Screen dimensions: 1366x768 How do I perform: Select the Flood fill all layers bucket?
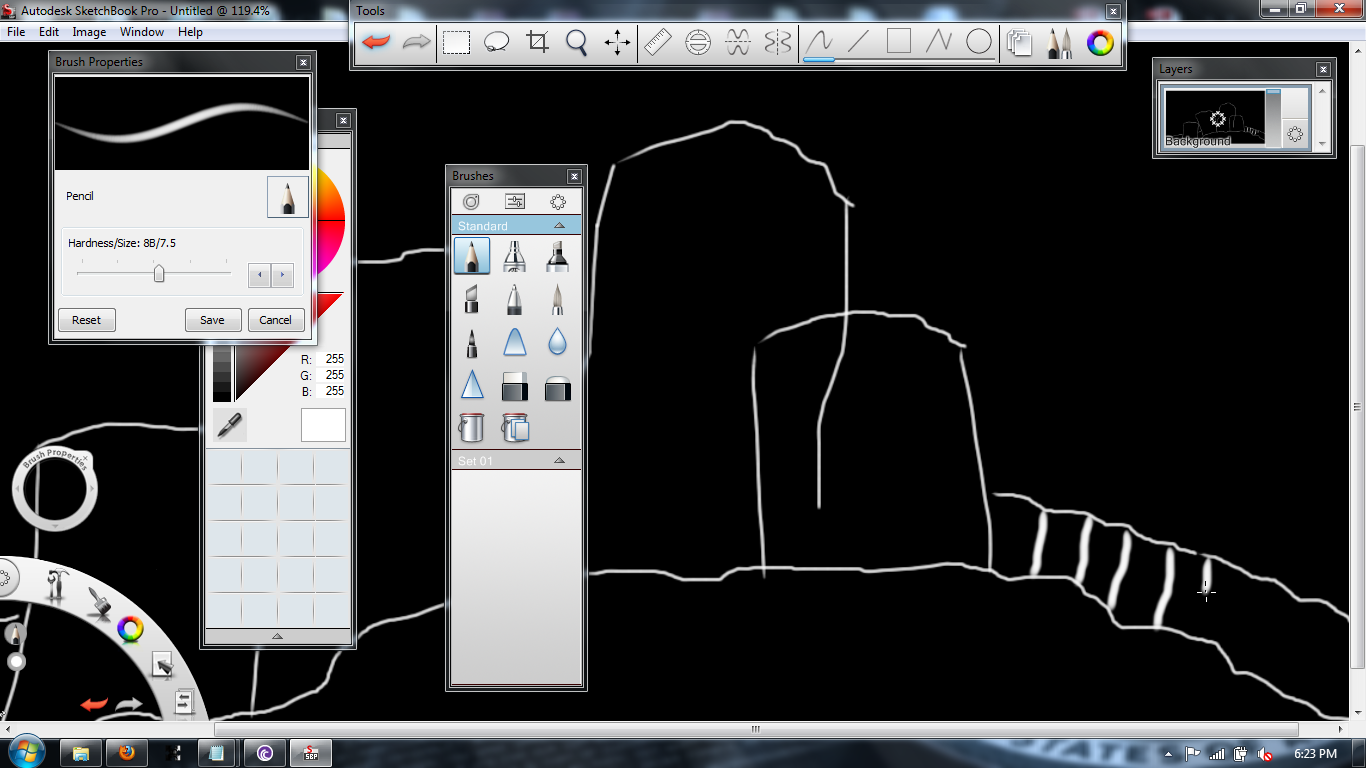514,428
